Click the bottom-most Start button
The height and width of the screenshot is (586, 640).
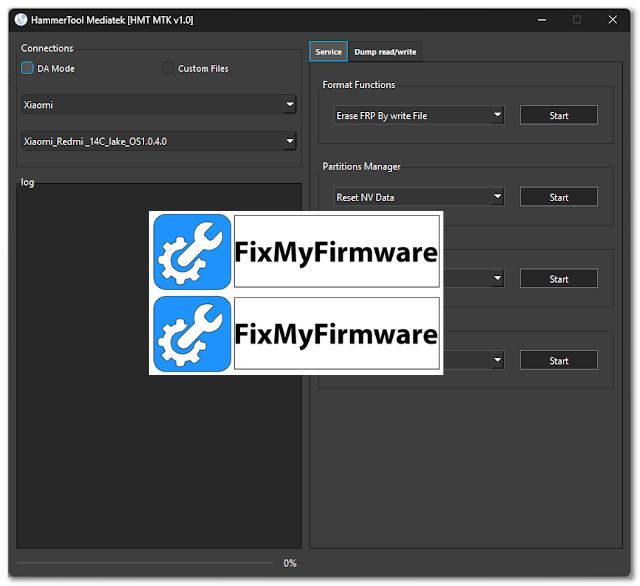click(558, 361)
